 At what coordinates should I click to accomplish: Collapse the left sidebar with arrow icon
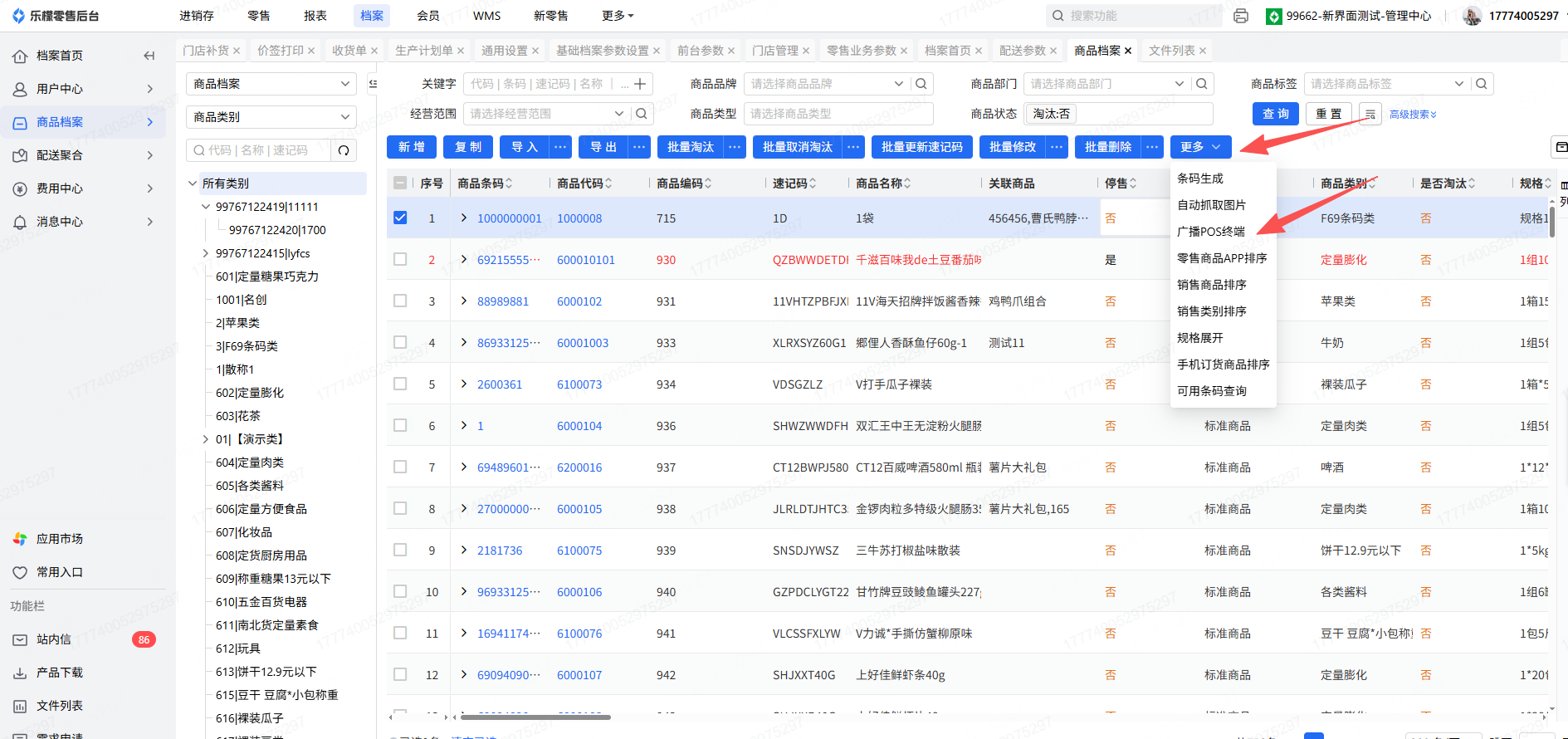[x=149, y=56]
